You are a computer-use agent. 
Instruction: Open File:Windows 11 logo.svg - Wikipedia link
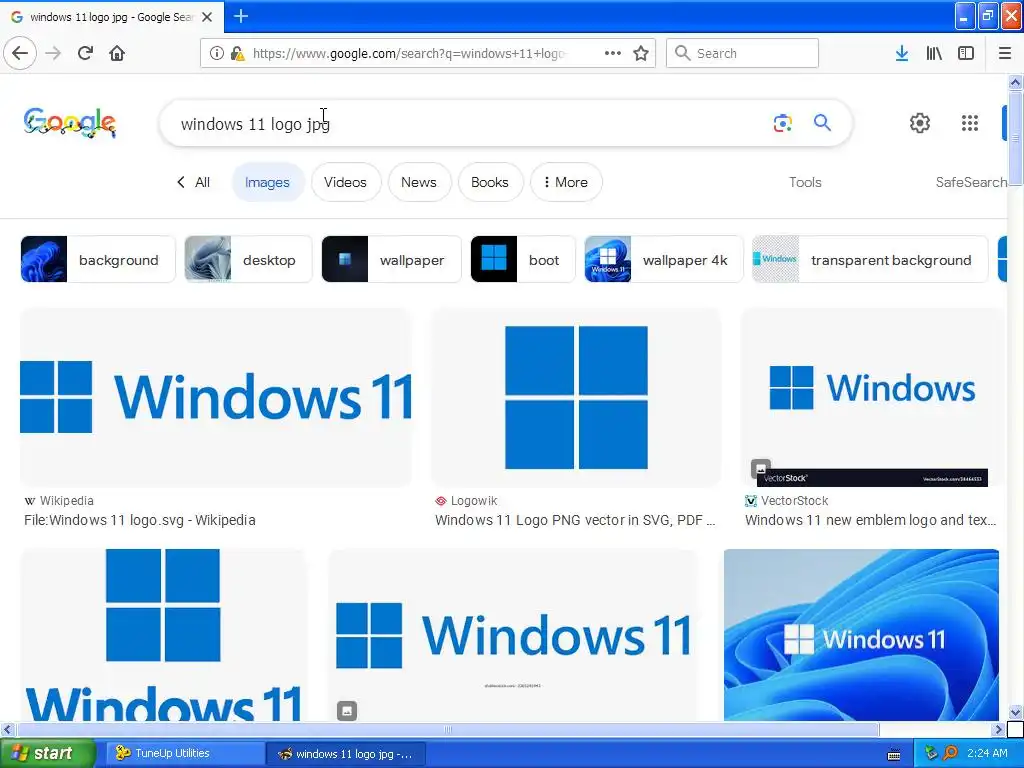(x=140, y=520)
